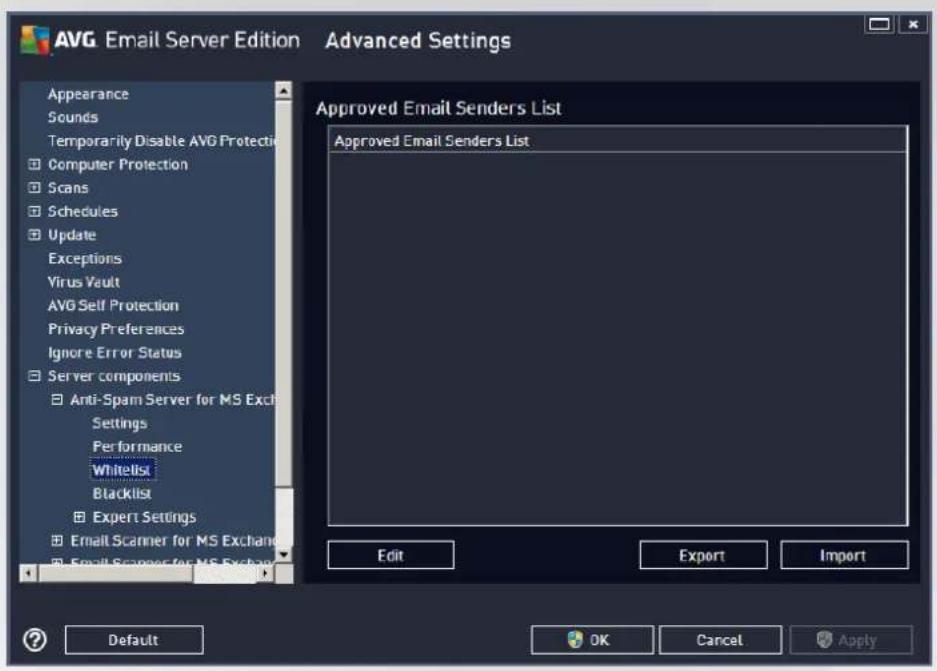Image resolution: width=937 pixels, height=671 pixels.
Task: Select Appearance in settings tree
Action: click(x=88, y=94)
